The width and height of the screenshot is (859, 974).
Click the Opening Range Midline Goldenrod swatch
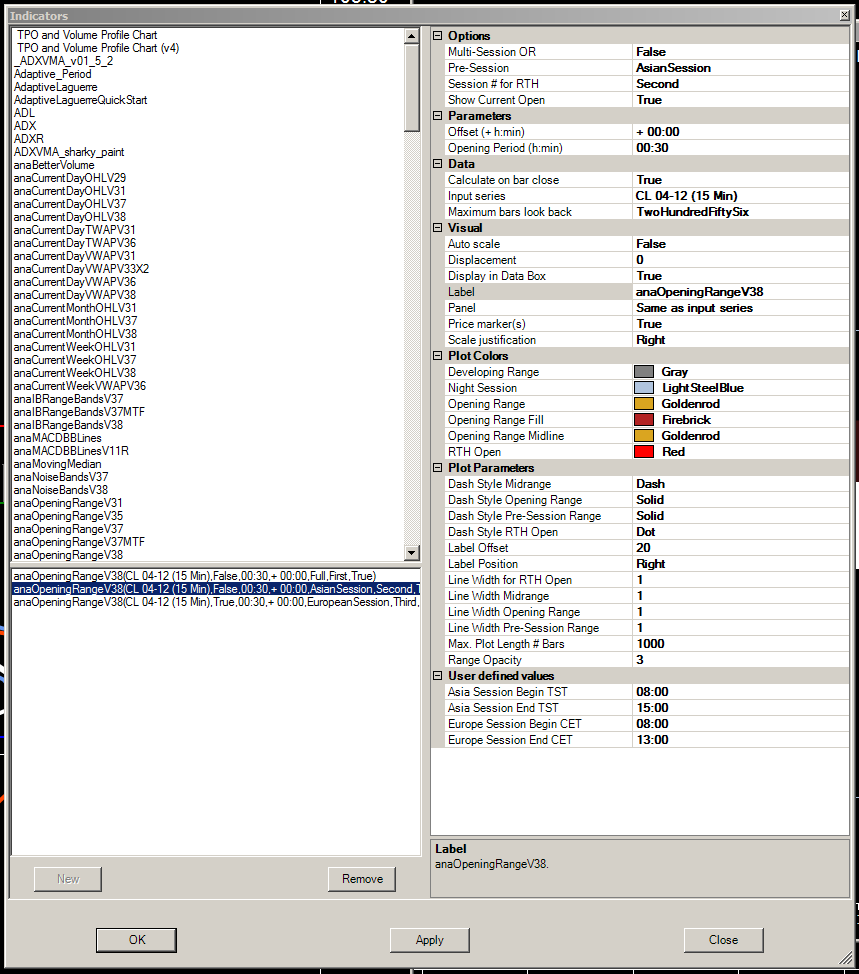tap(644, 436)
